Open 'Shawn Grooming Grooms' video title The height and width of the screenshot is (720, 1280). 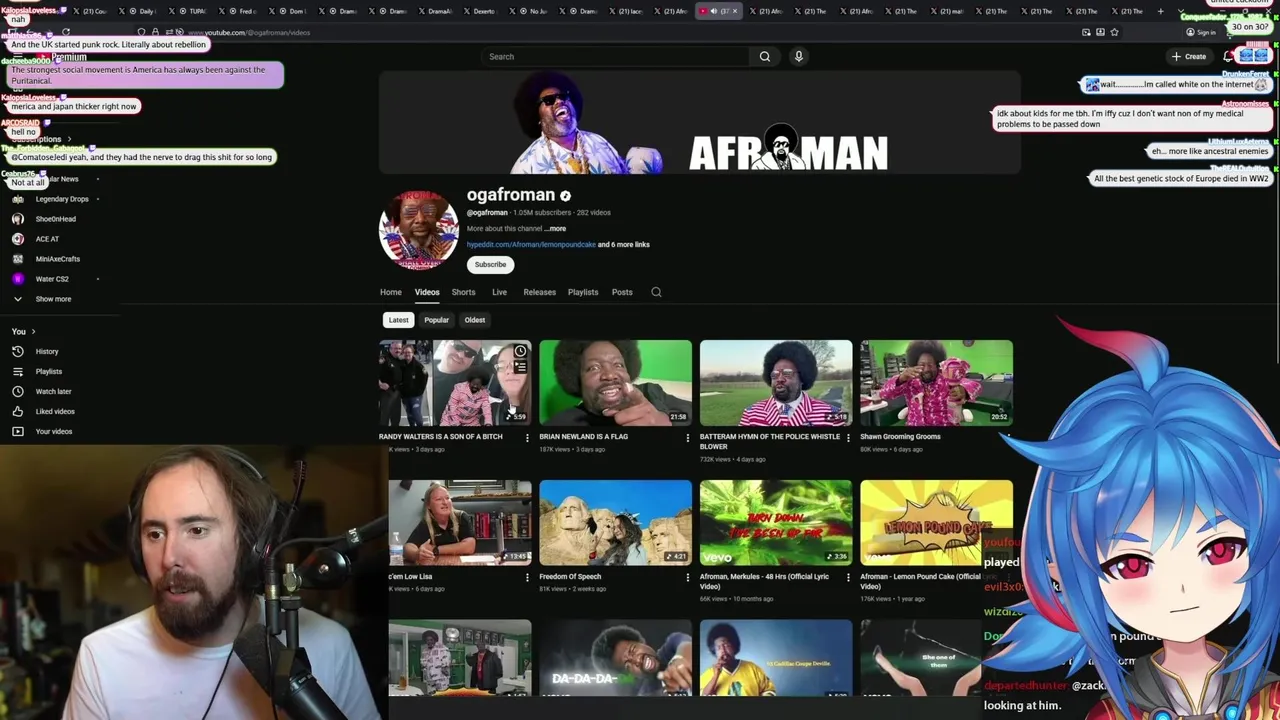900,437
